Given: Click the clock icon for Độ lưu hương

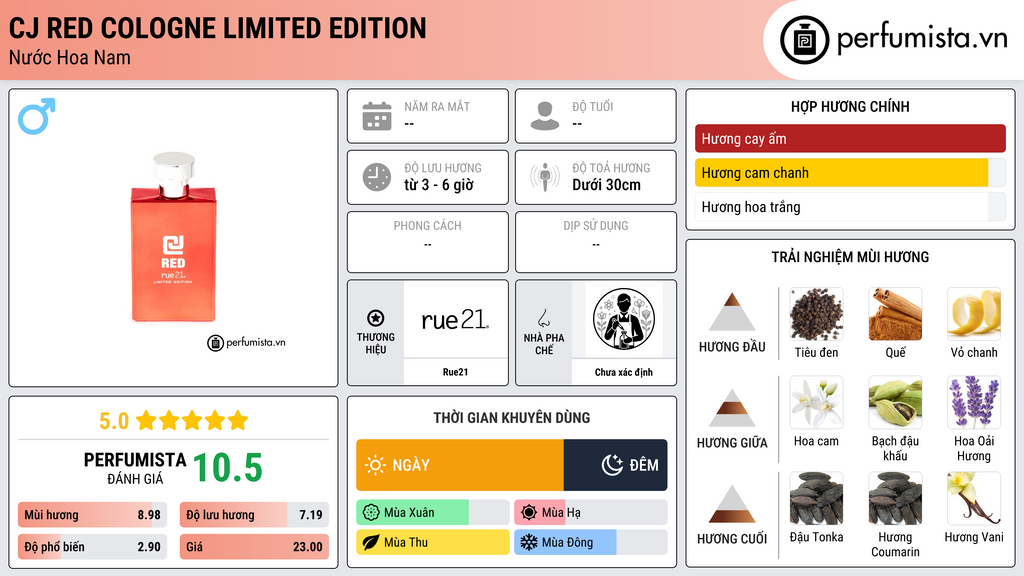Looking at the screenshot, I should coord(377,177).
